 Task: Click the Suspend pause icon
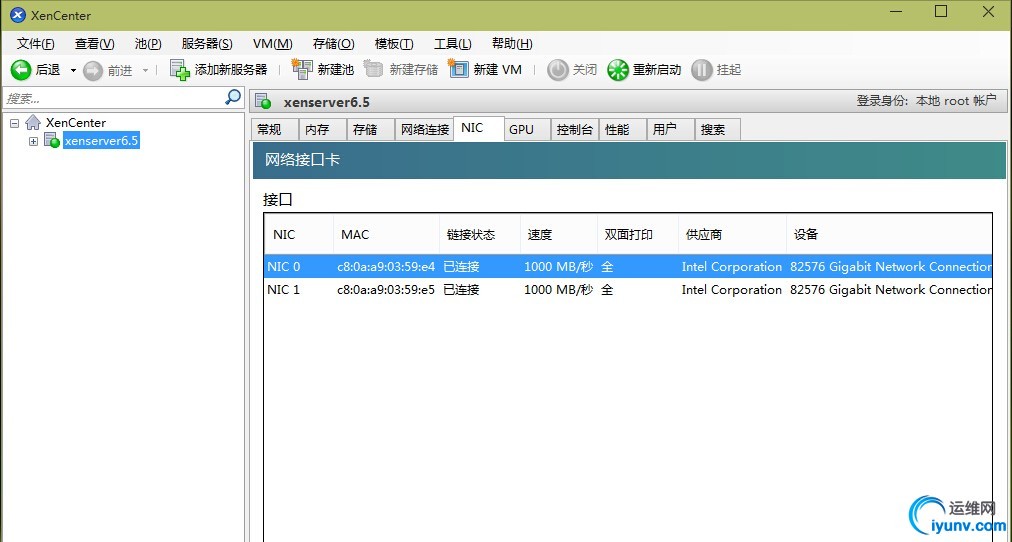(702, 70)
